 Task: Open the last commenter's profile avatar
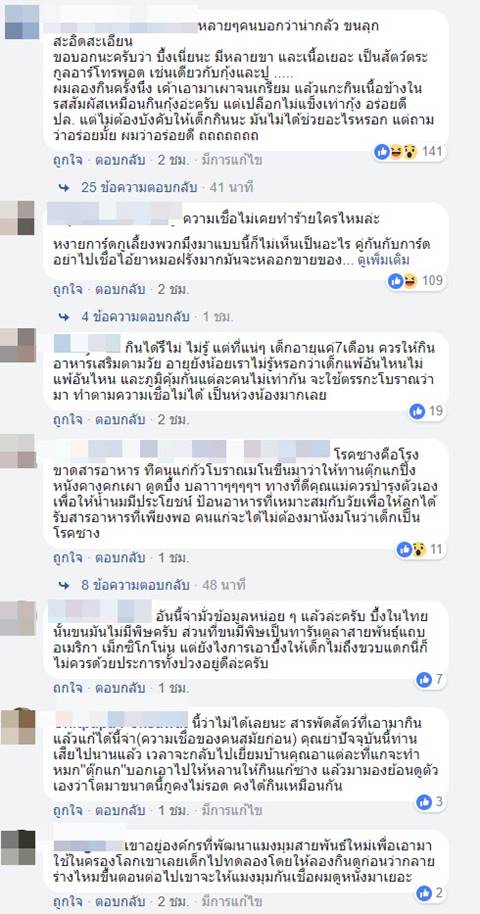click(18, 848)
